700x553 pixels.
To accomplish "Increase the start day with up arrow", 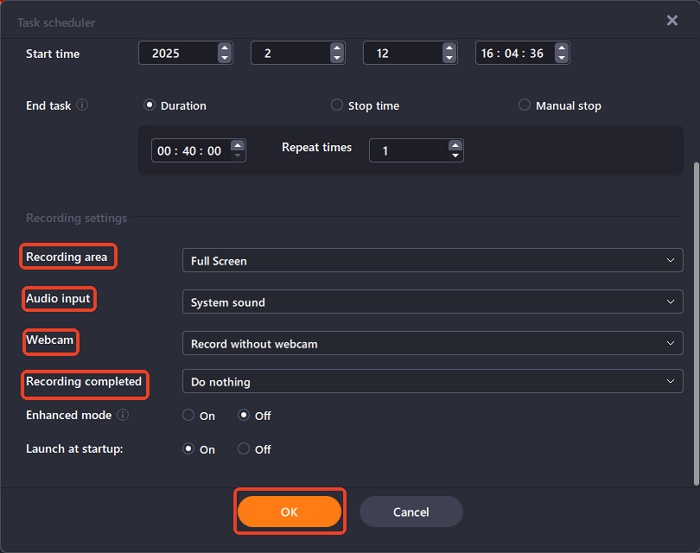I will [449, 48].
